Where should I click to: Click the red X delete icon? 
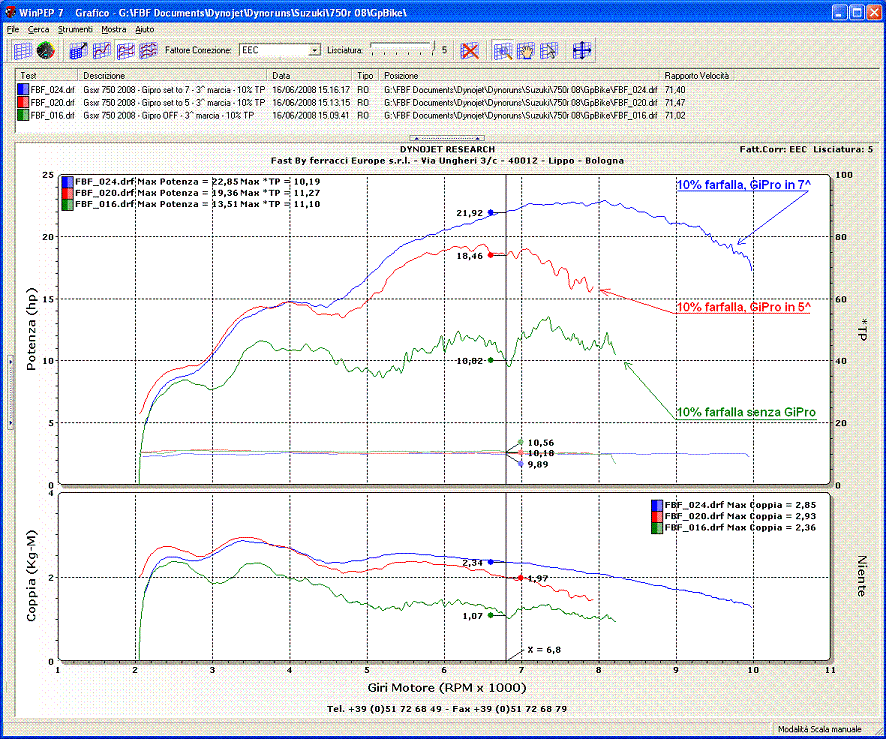pyautogui.click(x=469, y=50)
